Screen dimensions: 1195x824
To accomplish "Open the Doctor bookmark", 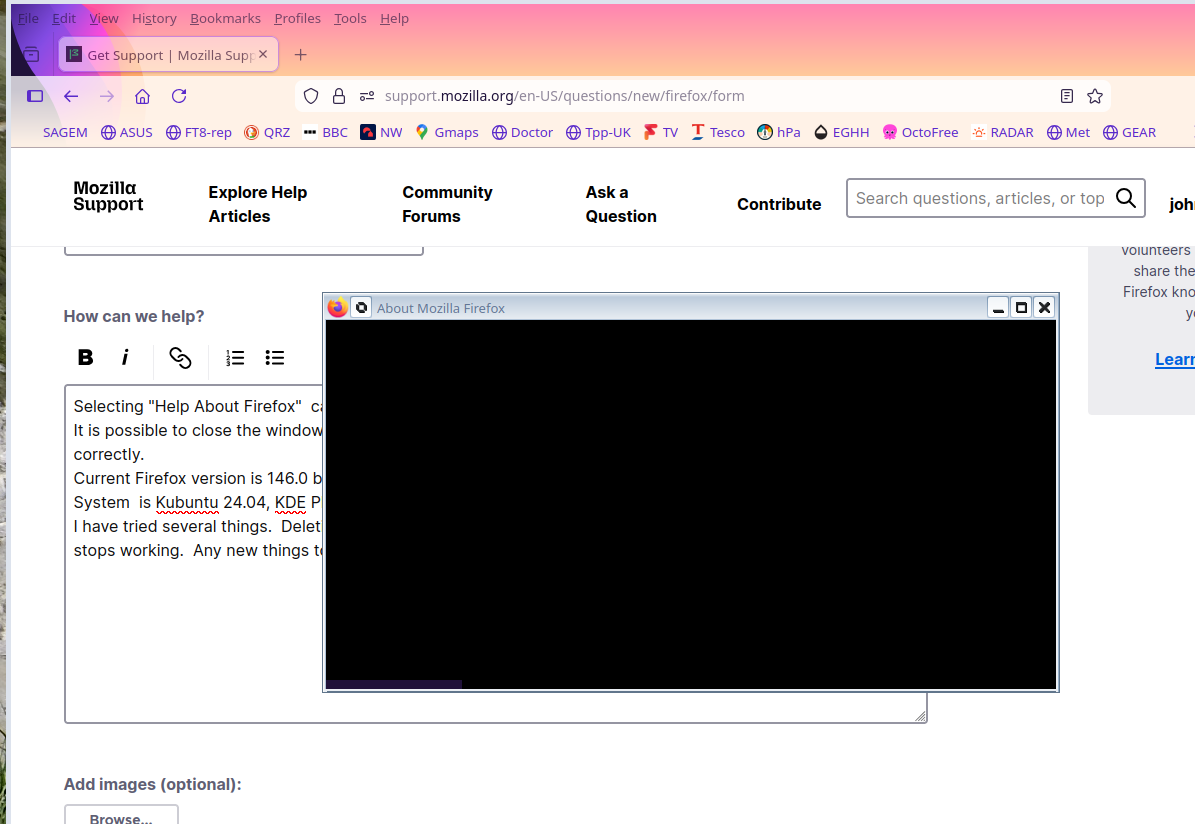I will click(522, 133).
